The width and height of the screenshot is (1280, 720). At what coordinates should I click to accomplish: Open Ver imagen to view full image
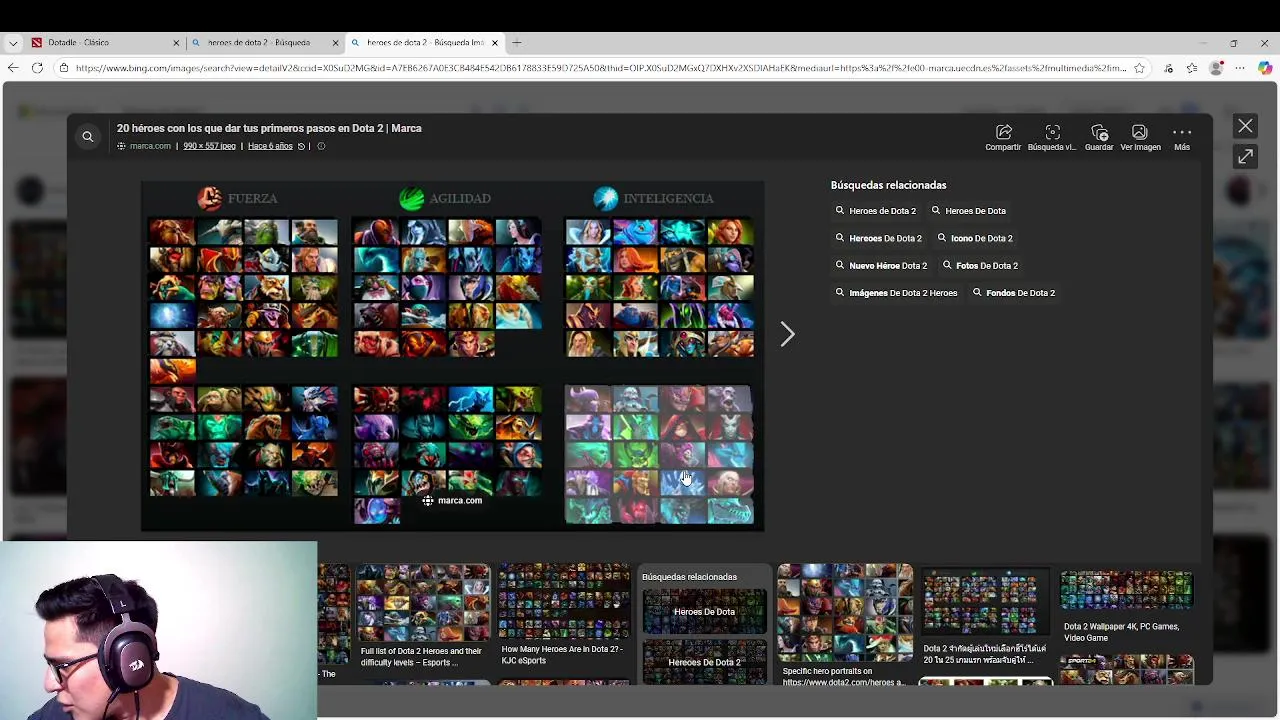pyautogui.click(x=1140, y=138)
